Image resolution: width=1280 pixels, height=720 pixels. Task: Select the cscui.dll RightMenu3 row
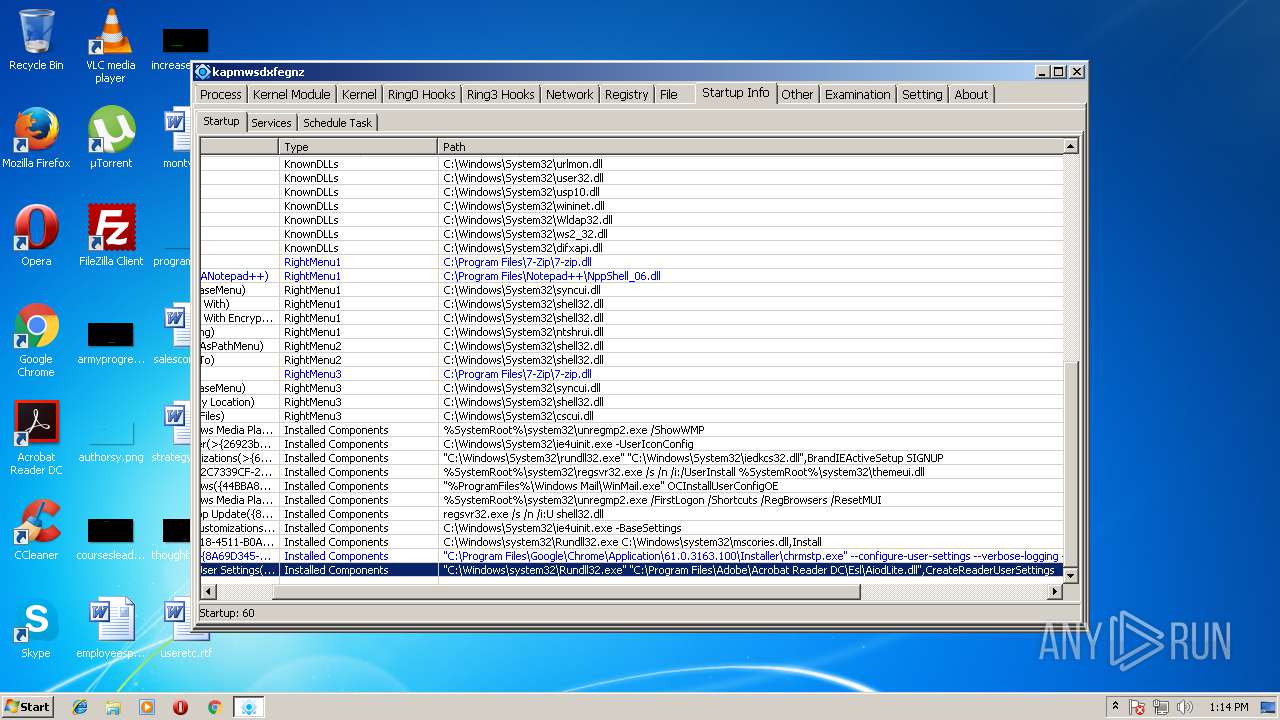click(631, 415)
